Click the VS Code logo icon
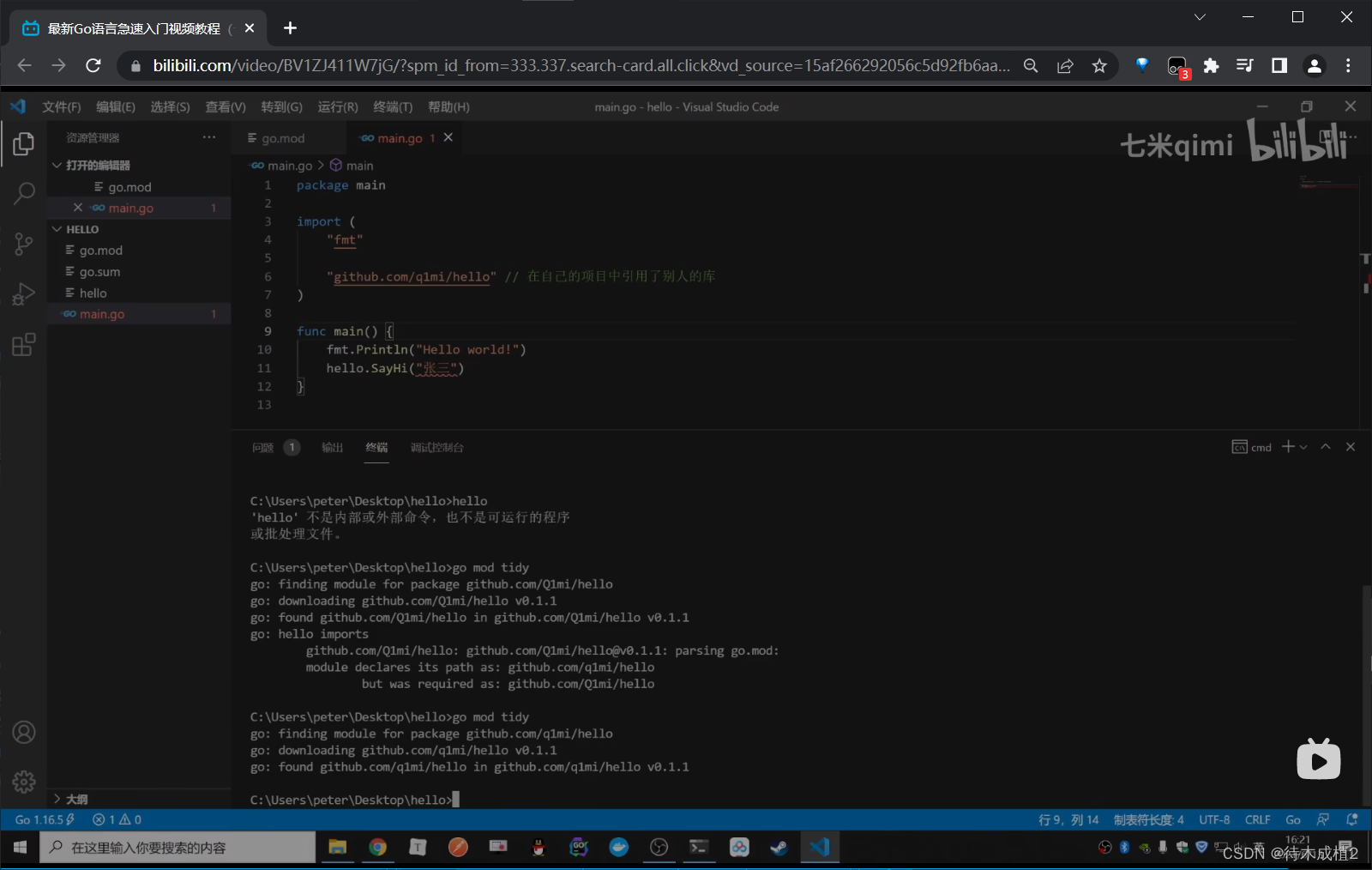Image resolution: width=1372 pixels, height=870 pixels. point(18,106)
